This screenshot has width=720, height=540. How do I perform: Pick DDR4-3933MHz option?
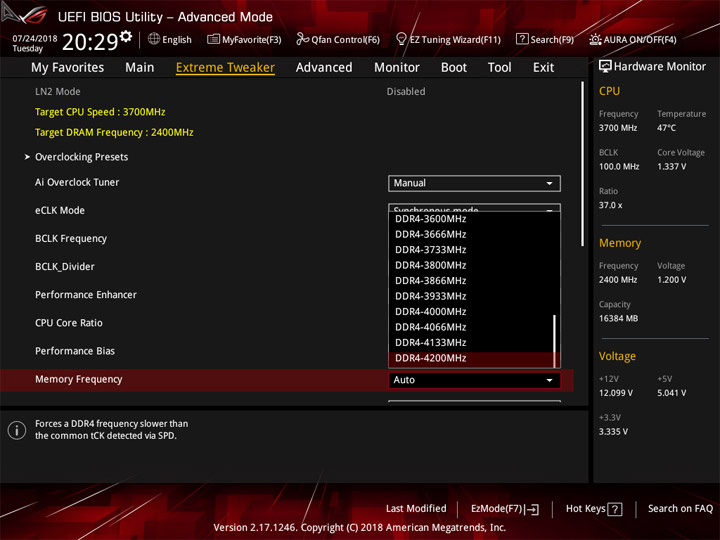click(x=472, y=297)
